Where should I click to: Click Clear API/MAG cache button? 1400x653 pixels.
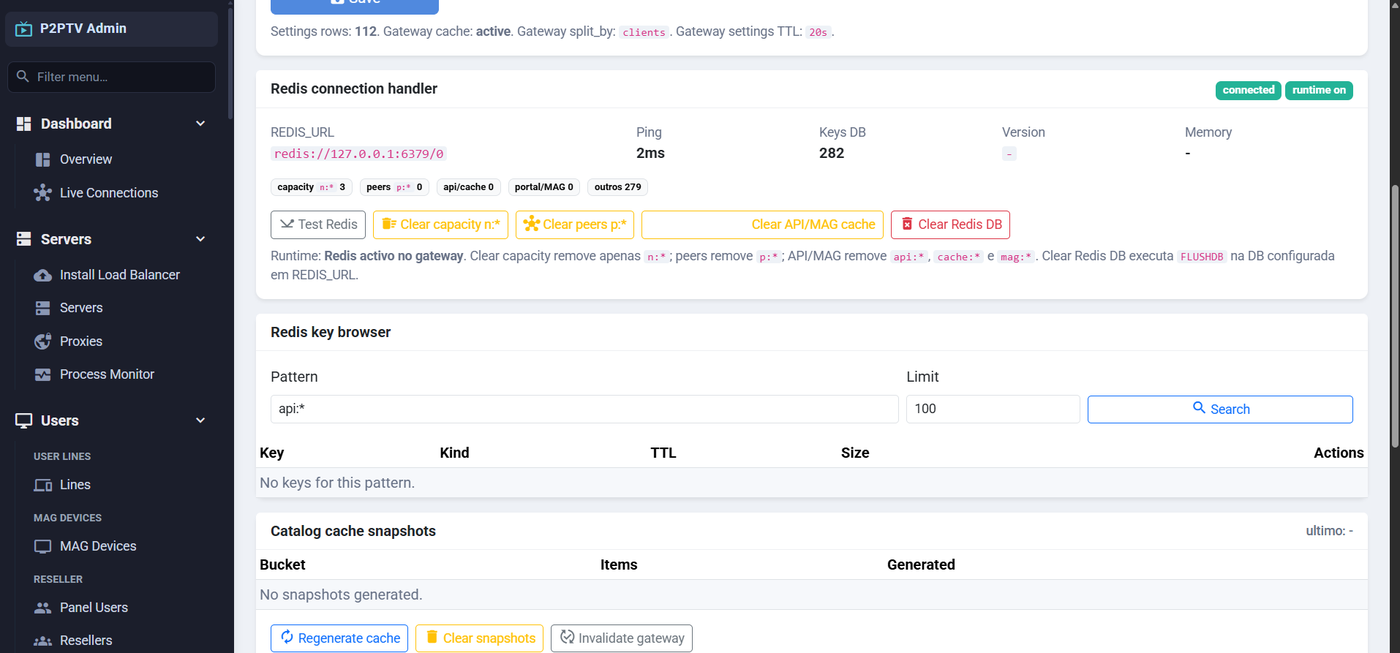763,224
